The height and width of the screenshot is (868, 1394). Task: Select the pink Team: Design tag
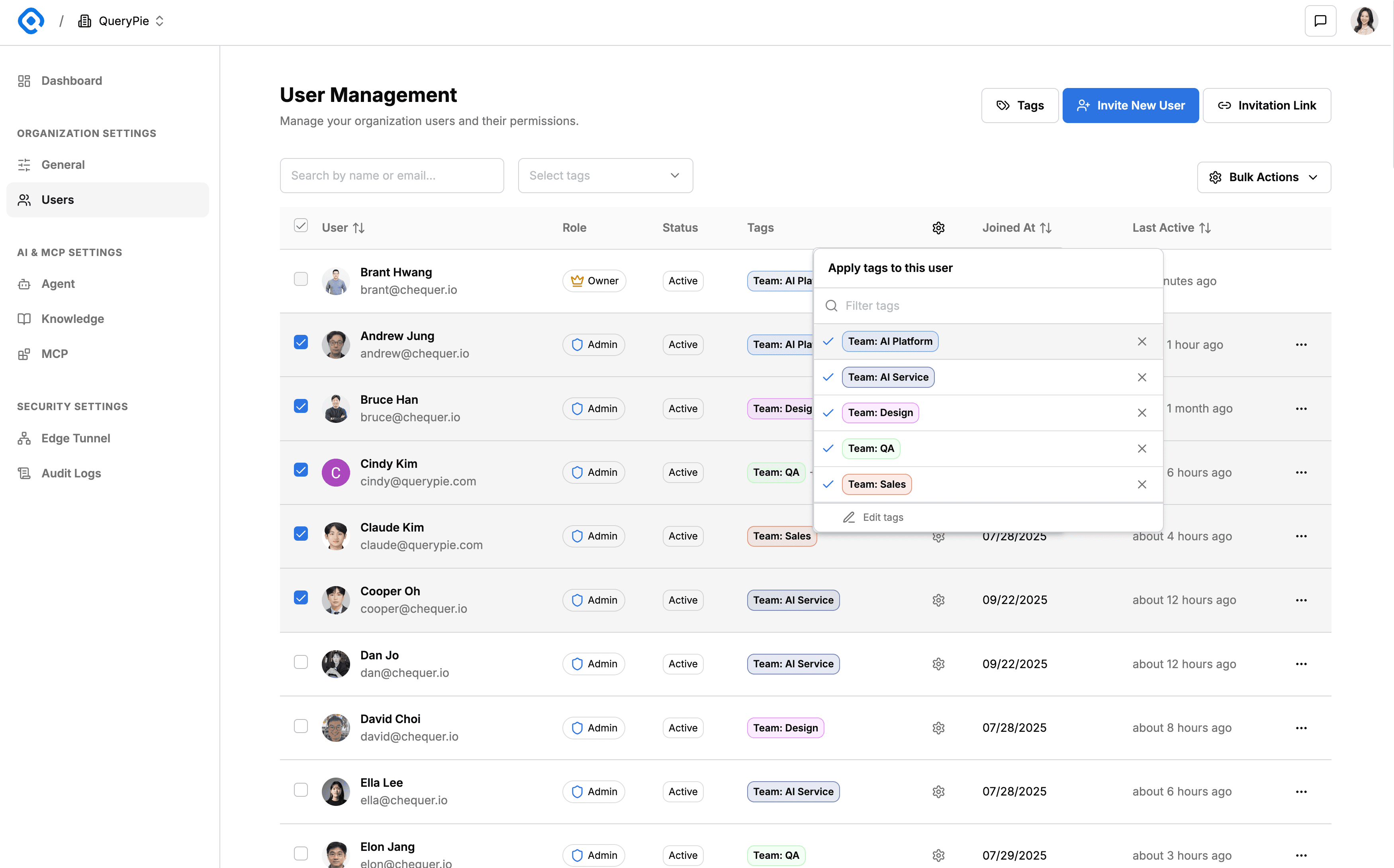pos(879,413)
